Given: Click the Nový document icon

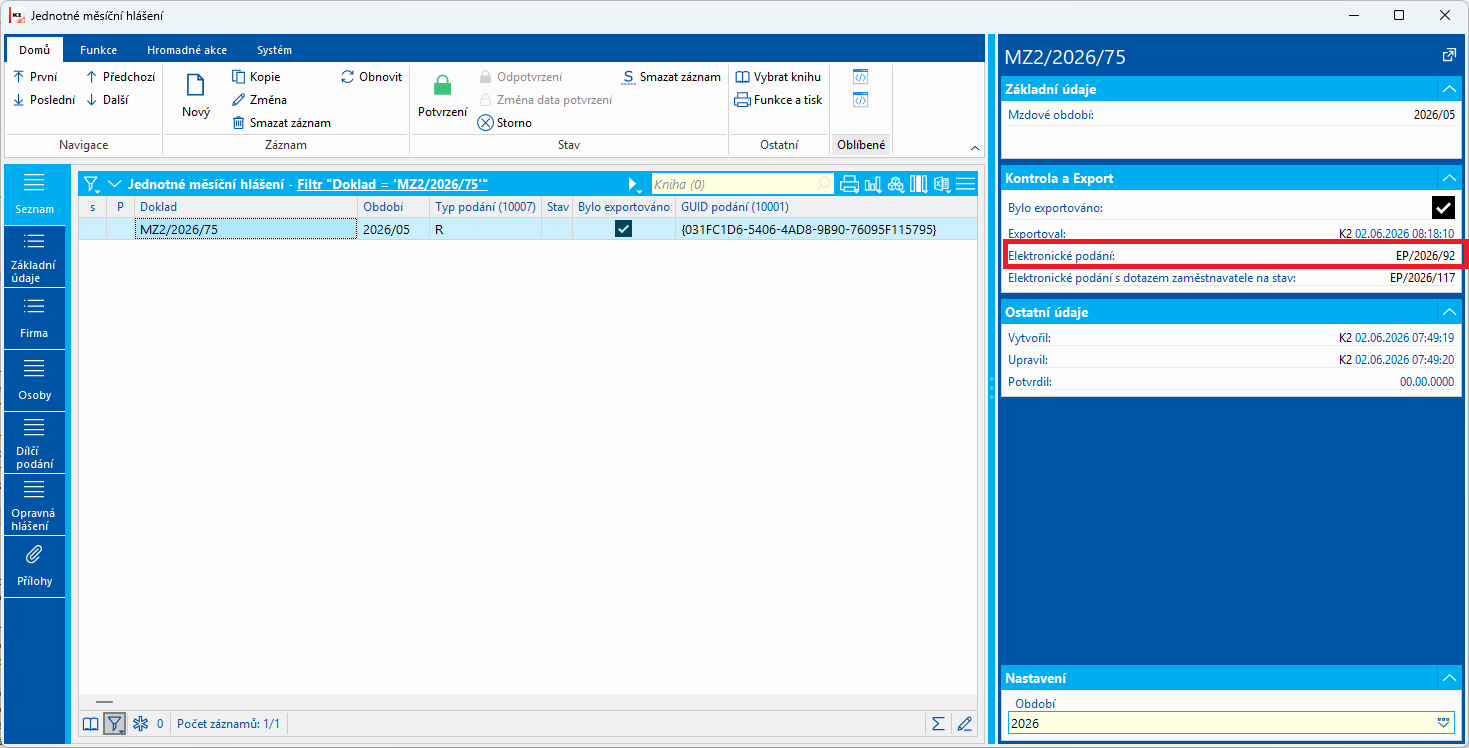Looking at the screenshot, I should click(196, 86).
